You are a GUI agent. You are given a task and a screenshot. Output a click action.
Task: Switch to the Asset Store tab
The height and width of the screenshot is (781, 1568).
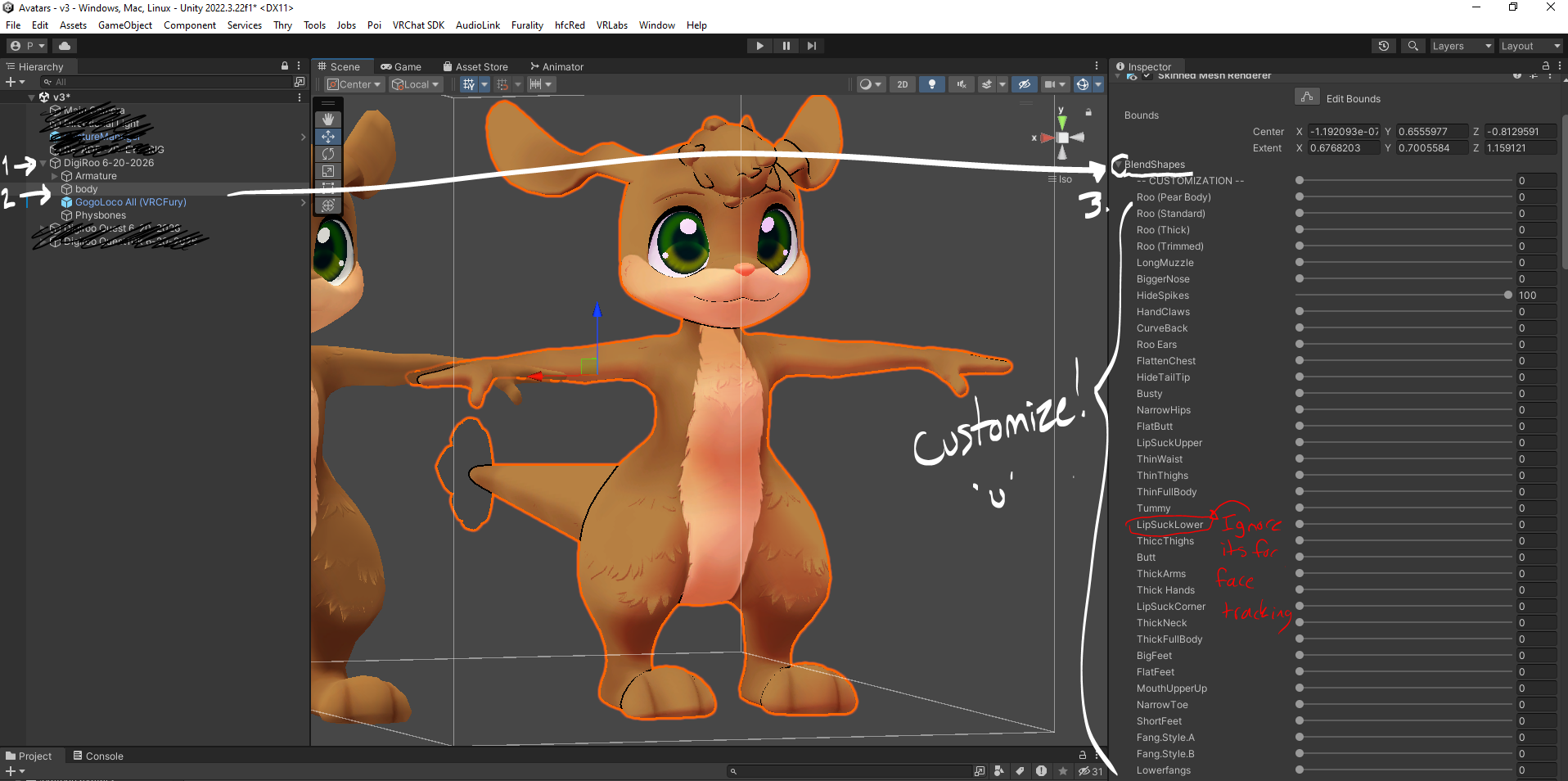pos(475,67)
